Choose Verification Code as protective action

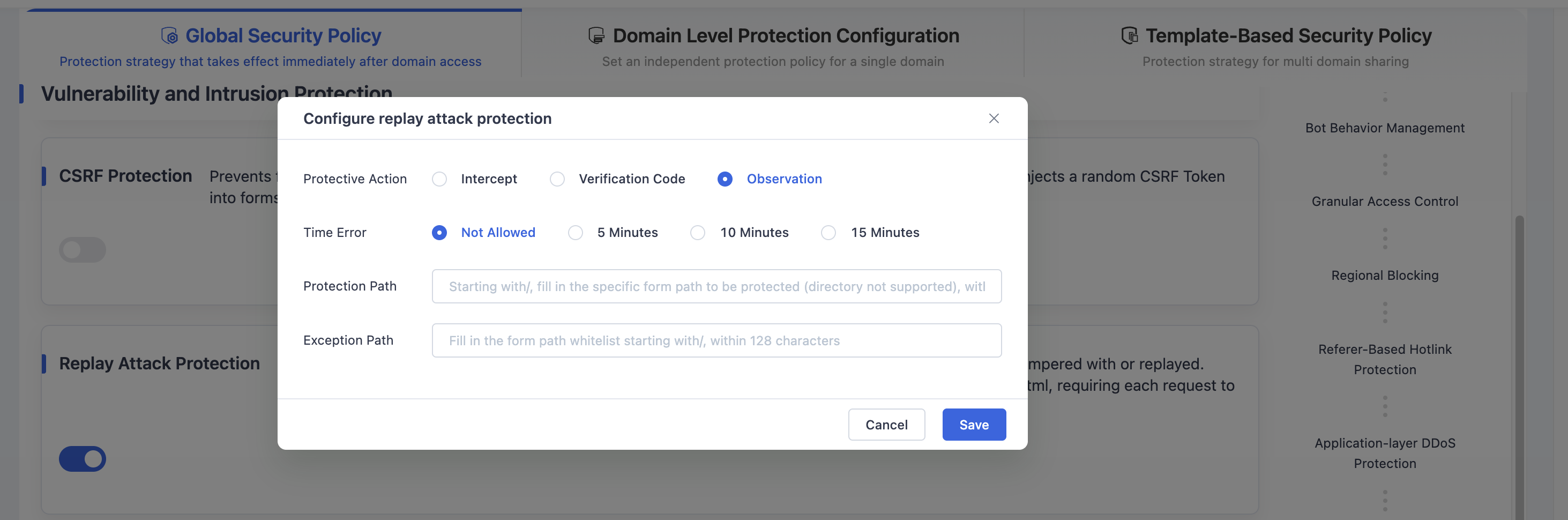557,179
